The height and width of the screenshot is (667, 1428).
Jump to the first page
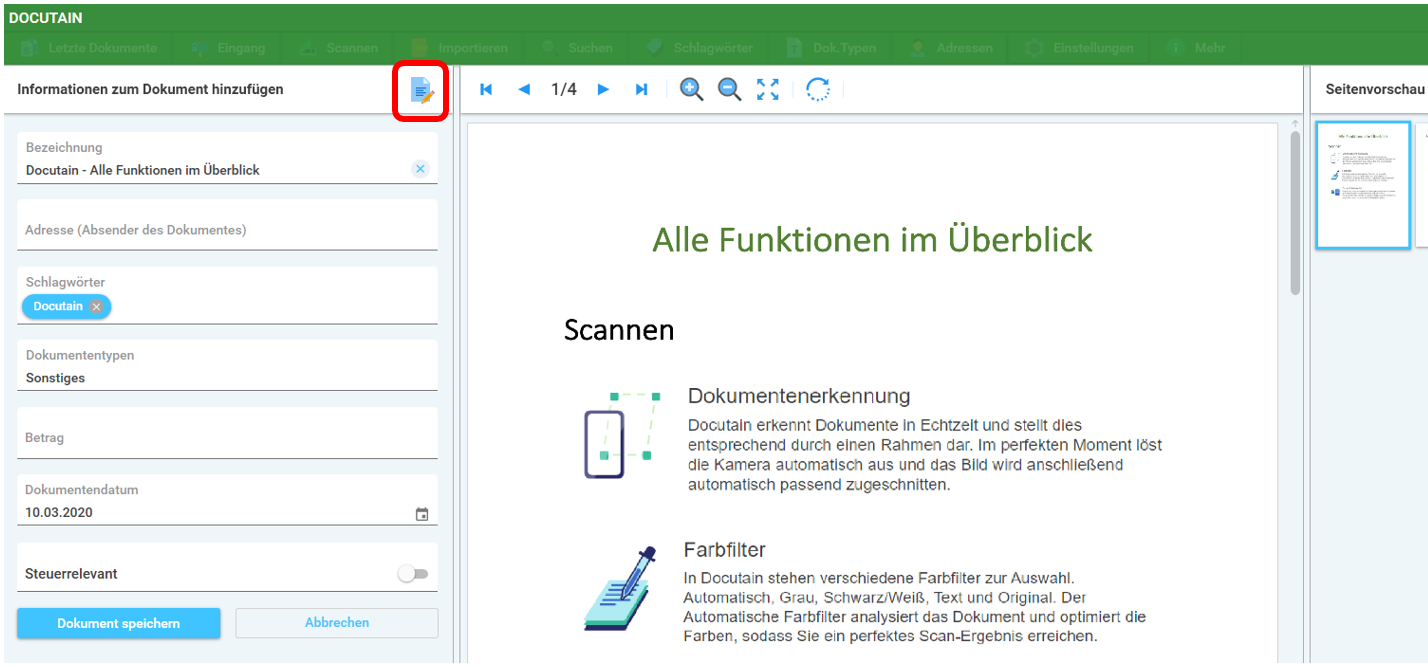[486, 90]
